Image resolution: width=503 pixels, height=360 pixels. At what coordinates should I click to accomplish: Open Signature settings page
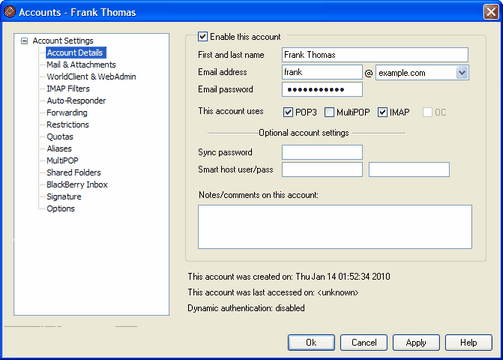pyautogui.click(x=64, y=197)
